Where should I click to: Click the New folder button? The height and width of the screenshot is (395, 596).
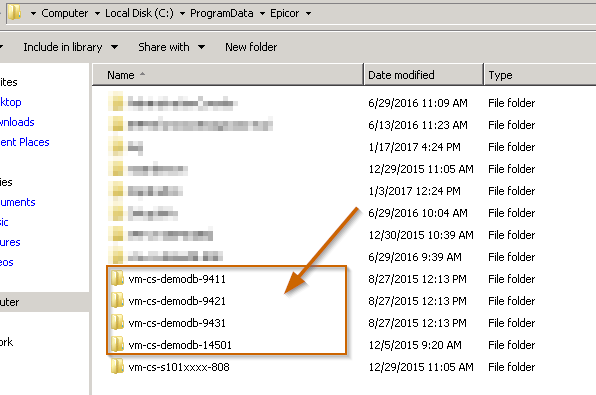[x=251, y=47]
